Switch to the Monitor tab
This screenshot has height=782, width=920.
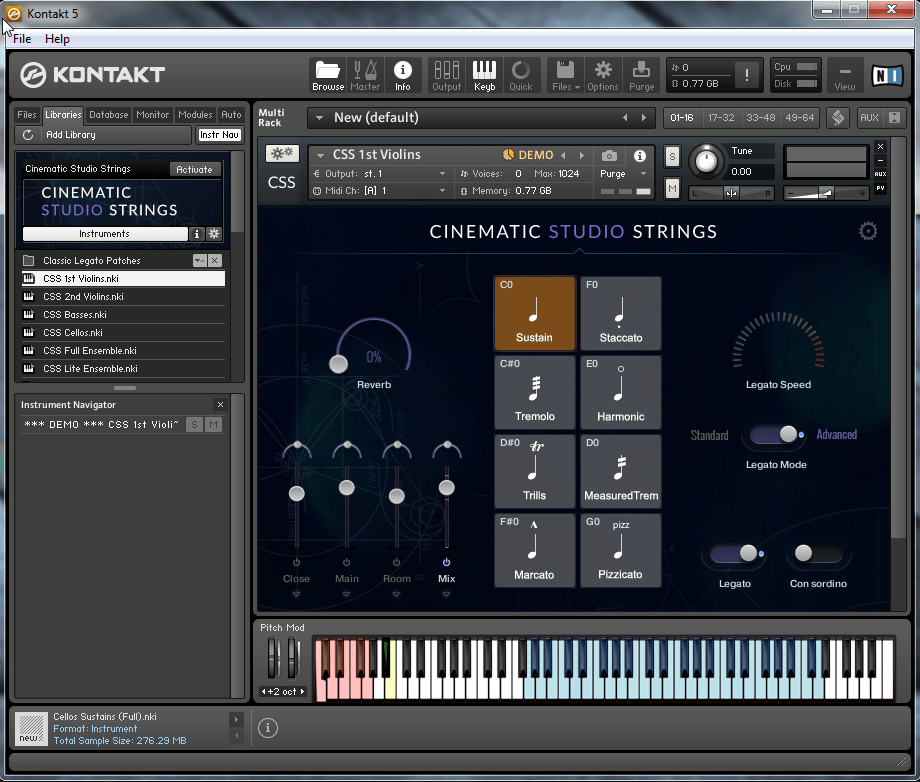pyautogui.click(x=153, y=115)
